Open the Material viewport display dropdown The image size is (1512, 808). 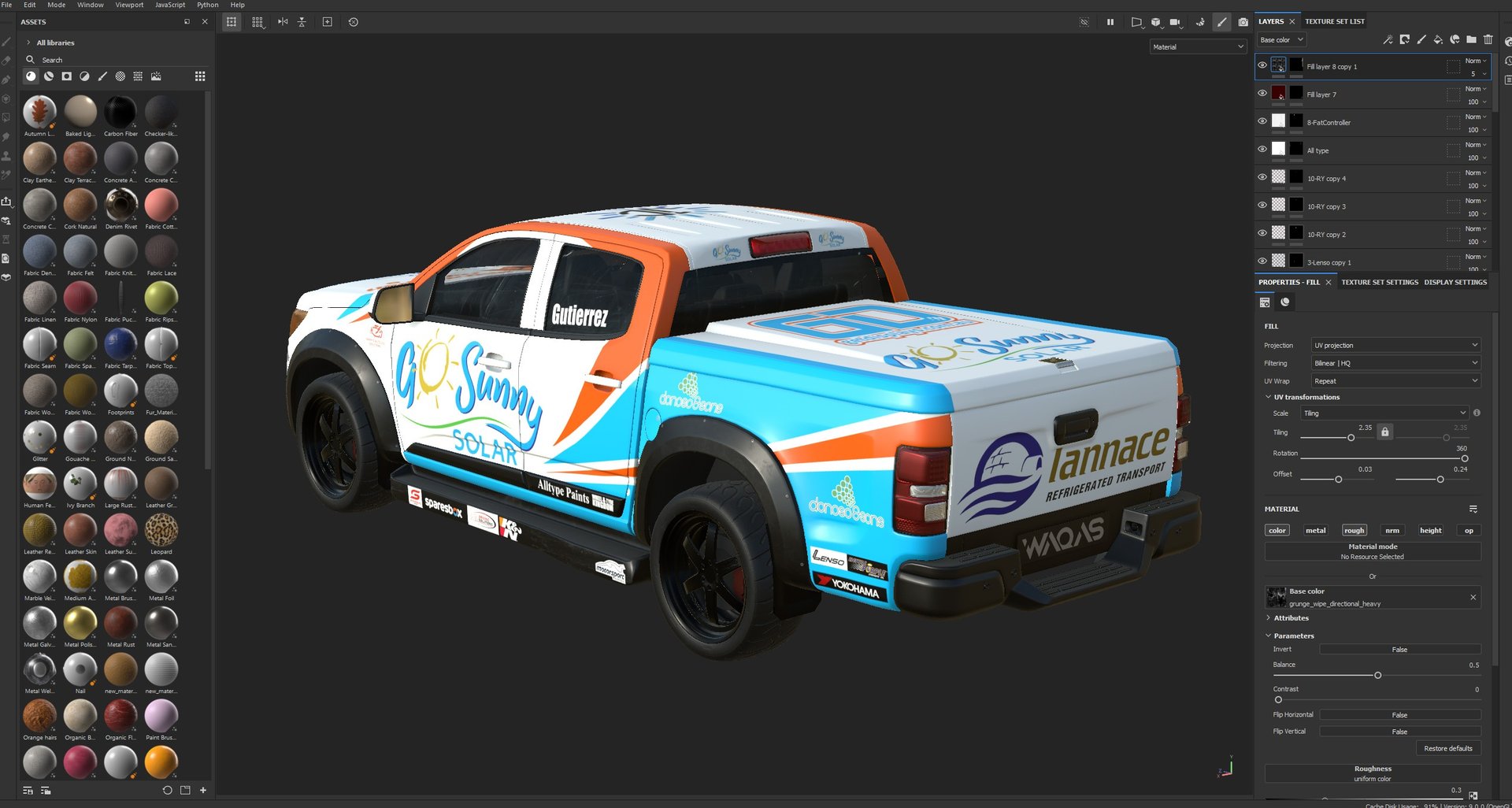coord(1198,46)
